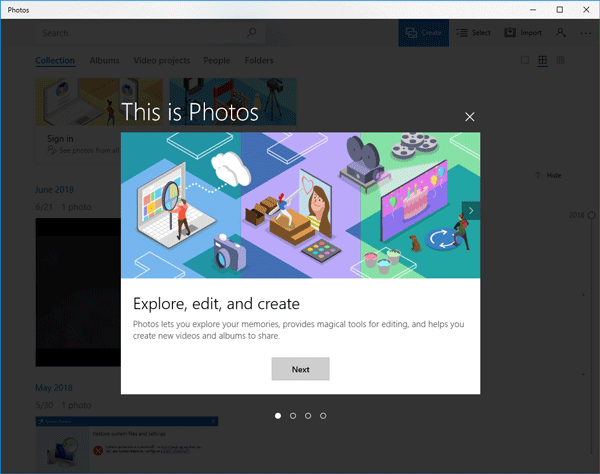Choose the small grid view icon
Image resolution: width=600 pixels, height=474 pixels.
[561, 60]
